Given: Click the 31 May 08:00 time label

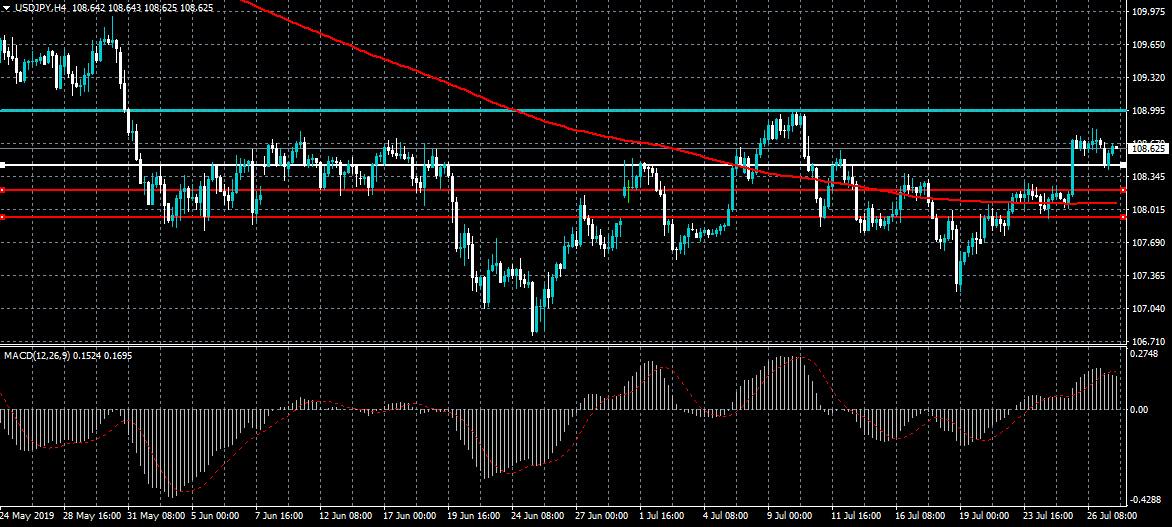Looking at the screenshot, I should 156,517.
